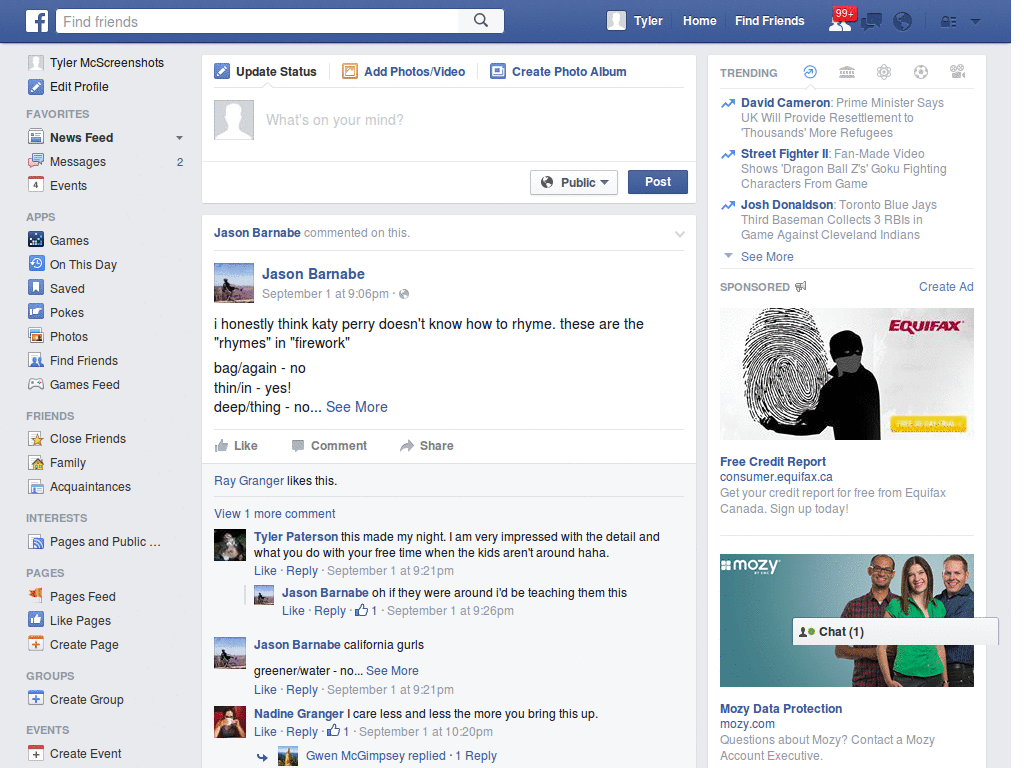Screen dimensions: 1024x768
Task: Select Update Status tab
Action: pos(265,72)
